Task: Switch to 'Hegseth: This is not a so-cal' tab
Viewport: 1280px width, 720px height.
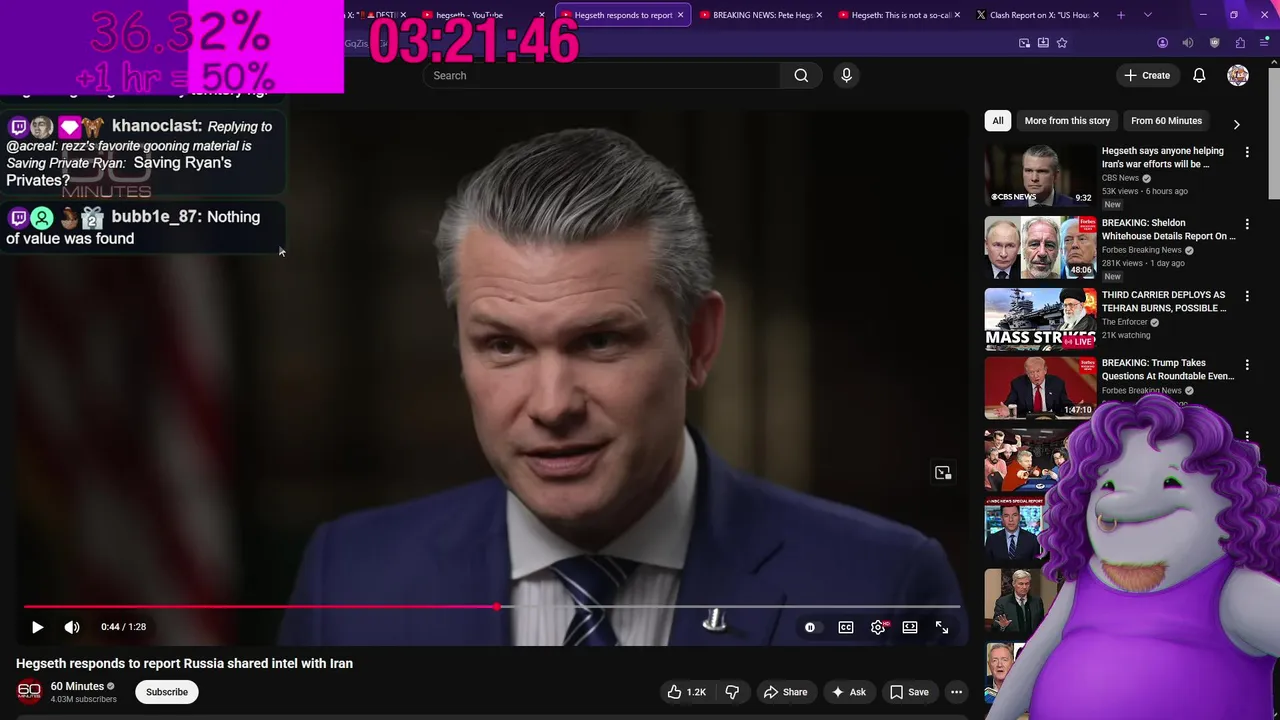Action: [900, 15]
